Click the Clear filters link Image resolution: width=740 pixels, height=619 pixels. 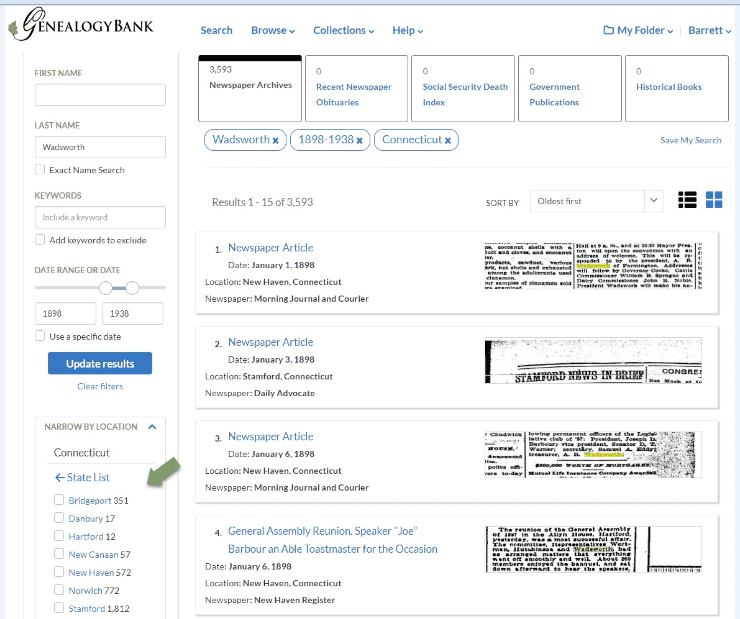100,386
